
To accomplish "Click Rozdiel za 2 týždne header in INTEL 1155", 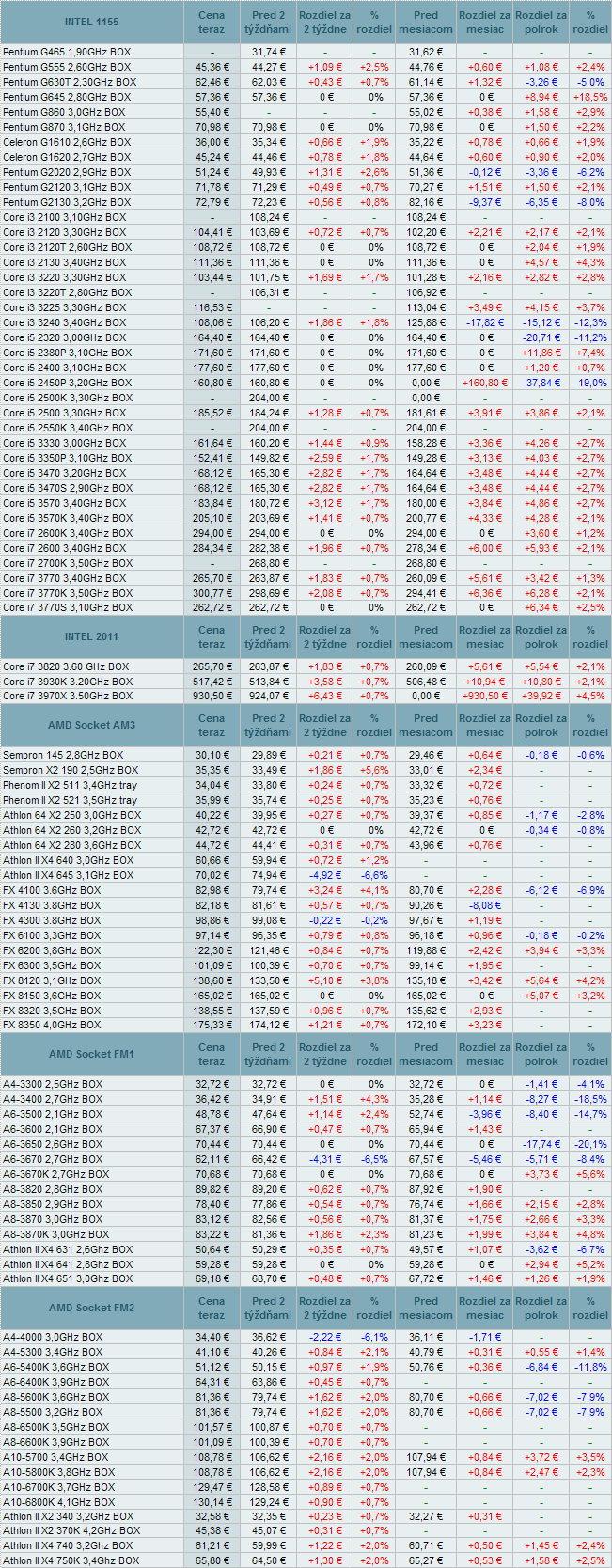I will click(x=324, y=22).
